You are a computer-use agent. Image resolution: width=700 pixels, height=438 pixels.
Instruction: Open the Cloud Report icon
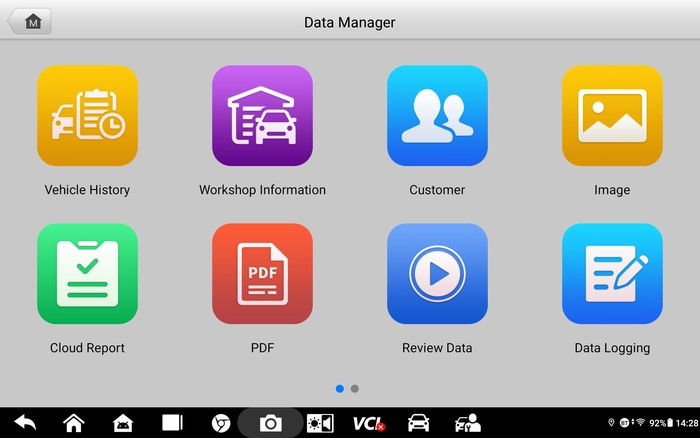tap(88, 274)
